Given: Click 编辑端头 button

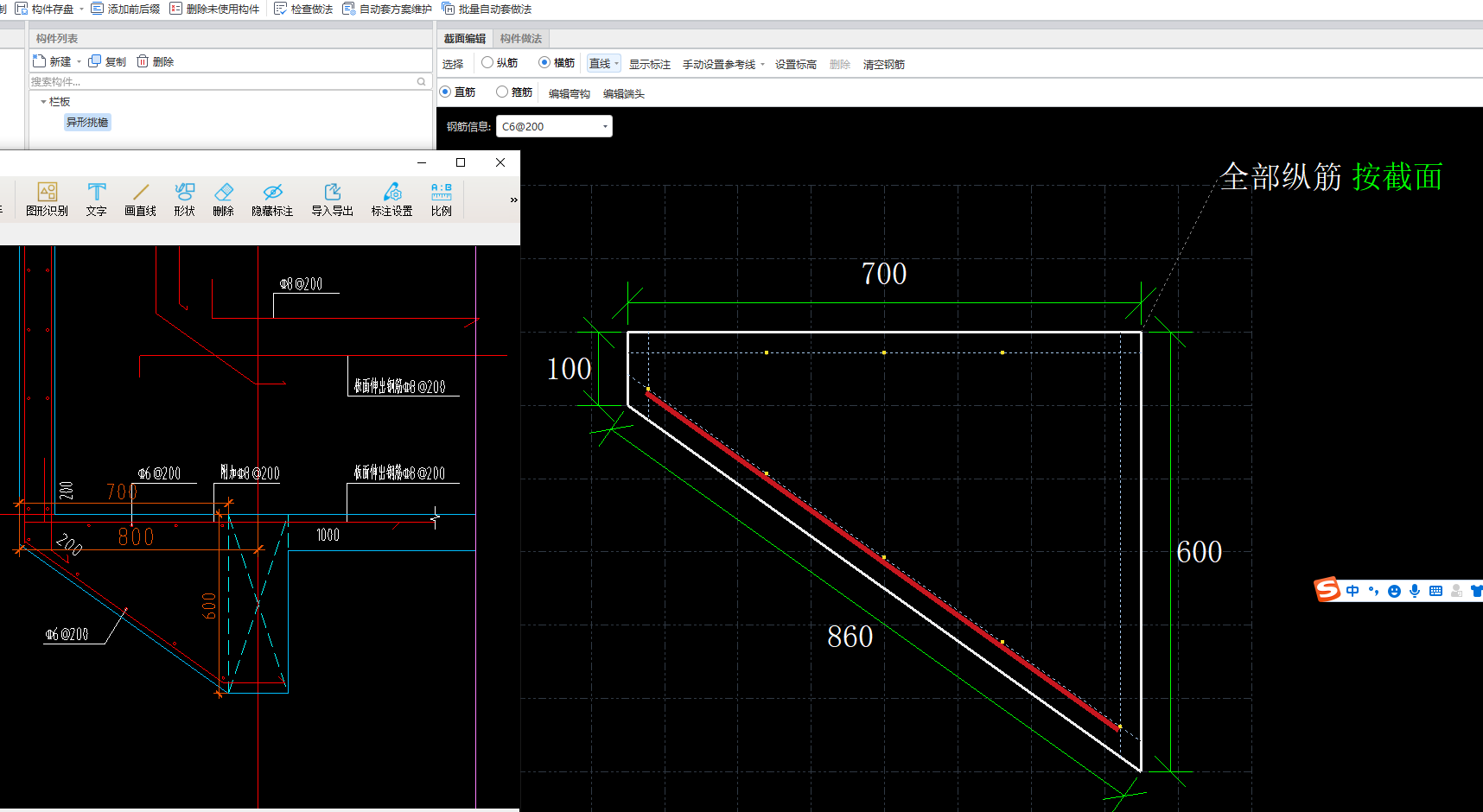Looking at the screenshot, I should [624, 94].
